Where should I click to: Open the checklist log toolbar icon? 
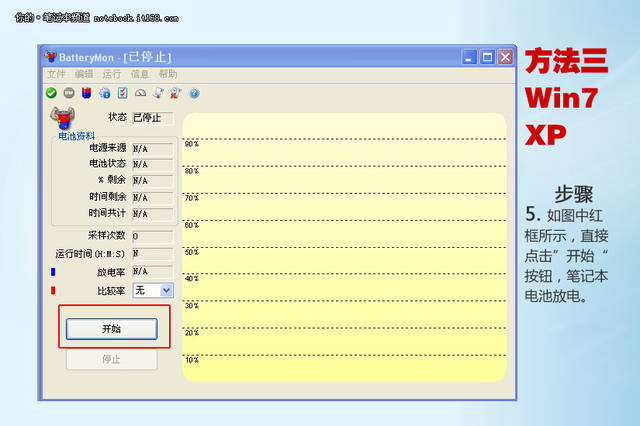(122, 93)
